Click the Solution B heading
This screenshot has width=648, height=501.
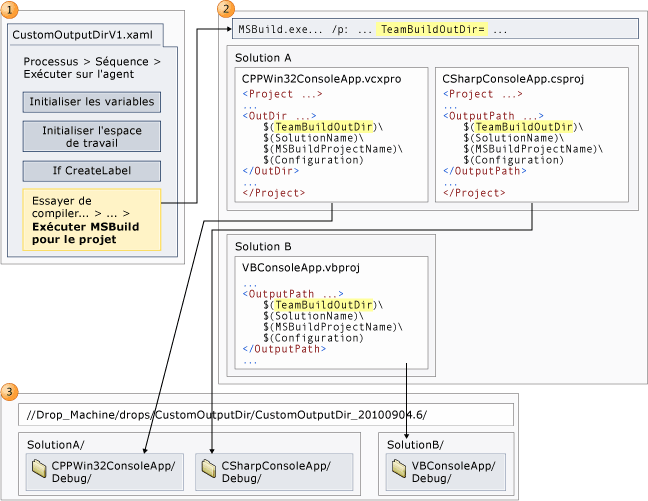[263, 247]
